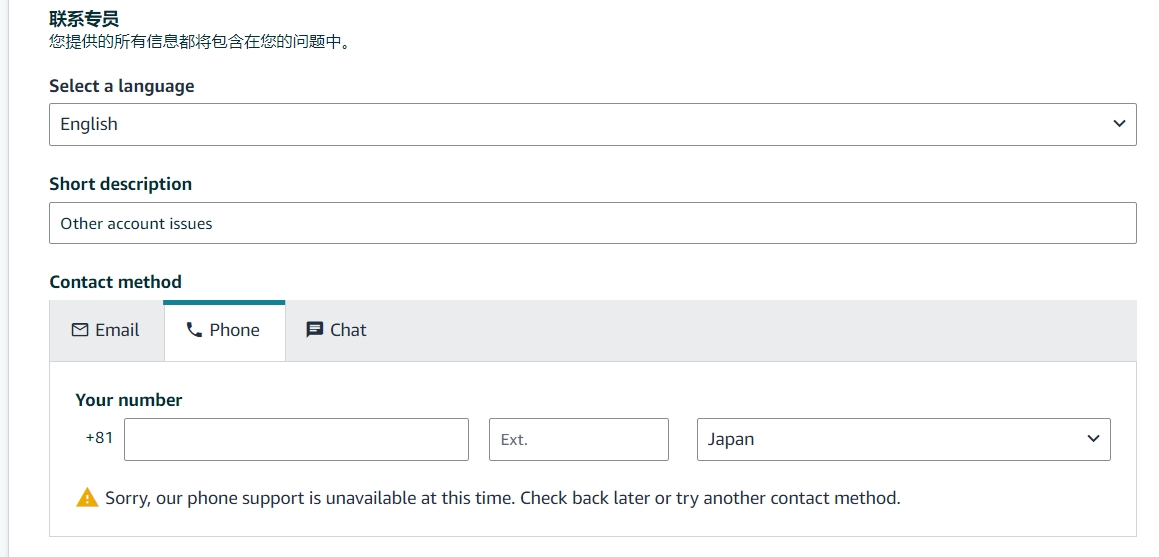
Task: Click the chat bubble icon
Action: (315, 329)
